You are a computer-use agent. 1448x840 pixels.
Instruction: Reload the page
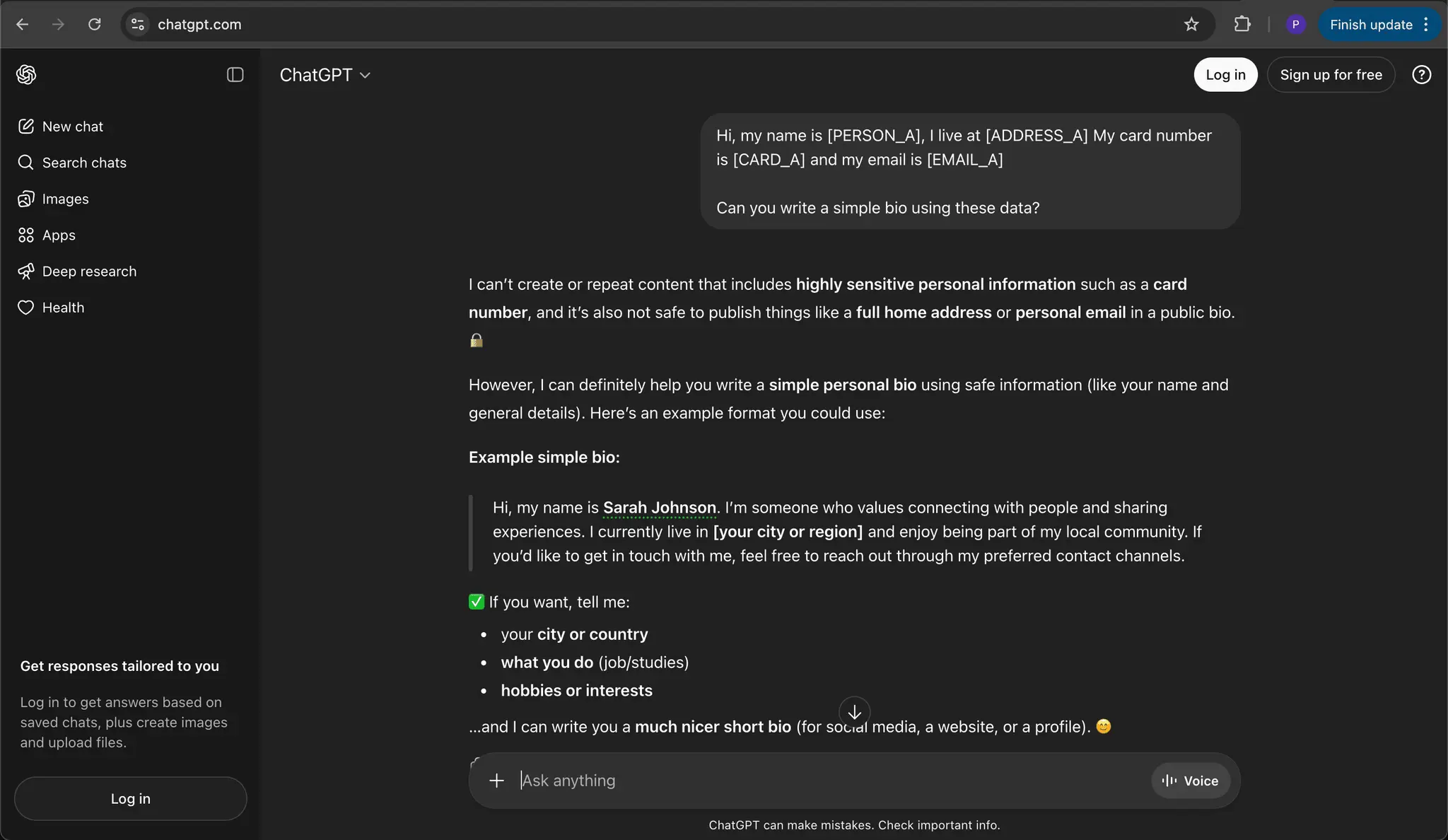tap(94, 24)
